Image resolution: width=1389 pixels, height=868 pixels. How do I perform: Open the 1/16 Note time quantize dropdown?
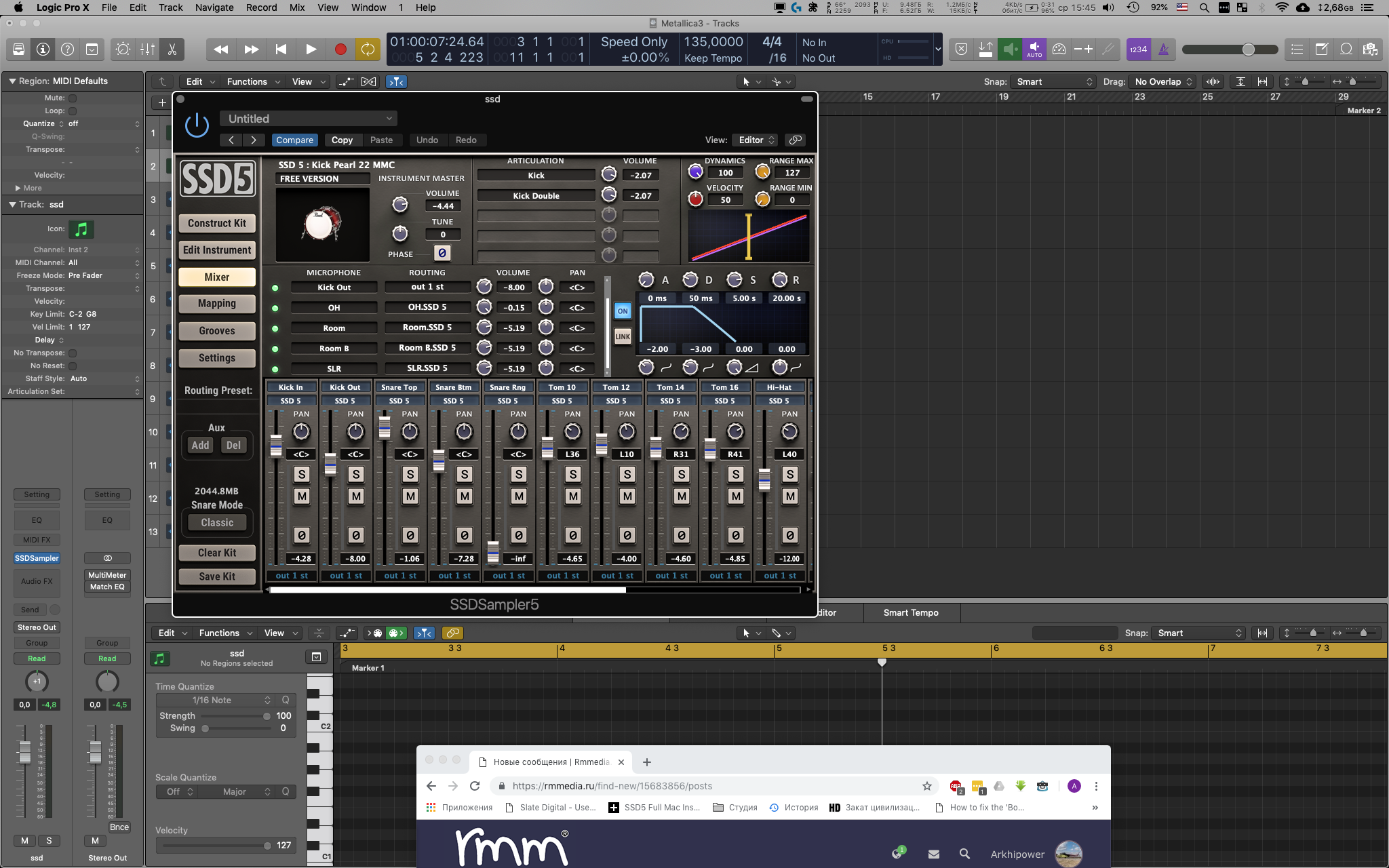point(214,700)
